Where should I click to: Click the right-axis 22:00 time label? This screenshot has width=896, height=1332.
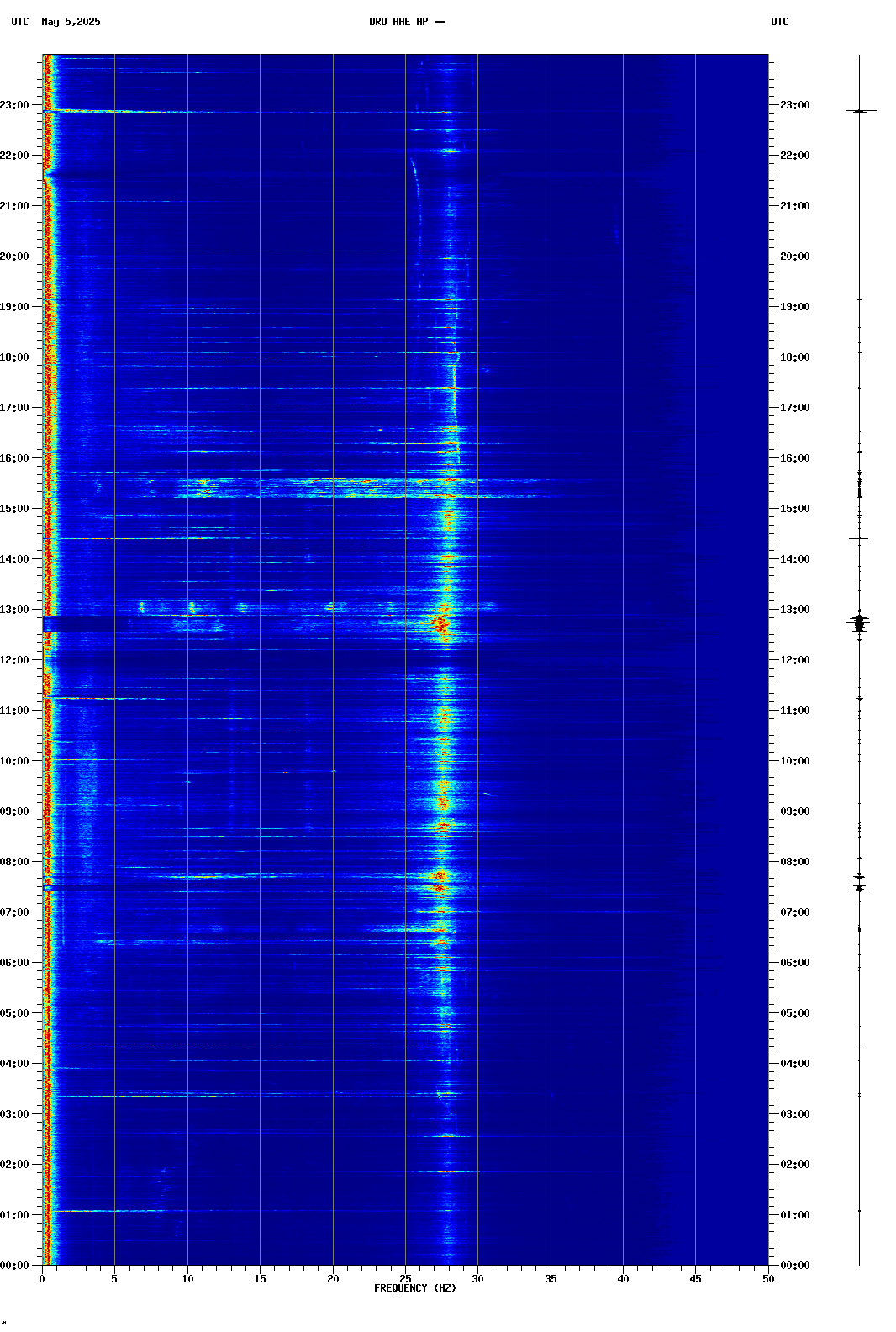pos(795,156)
